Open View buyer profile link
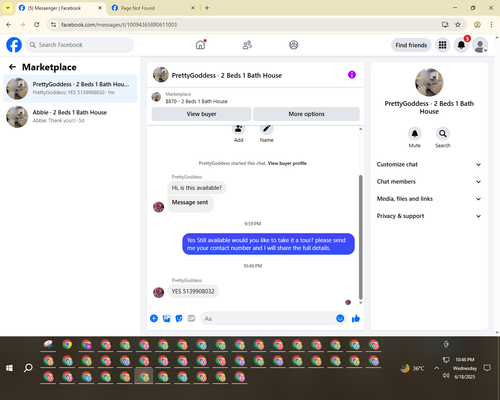The image size is (500, 400). [287, 163]
